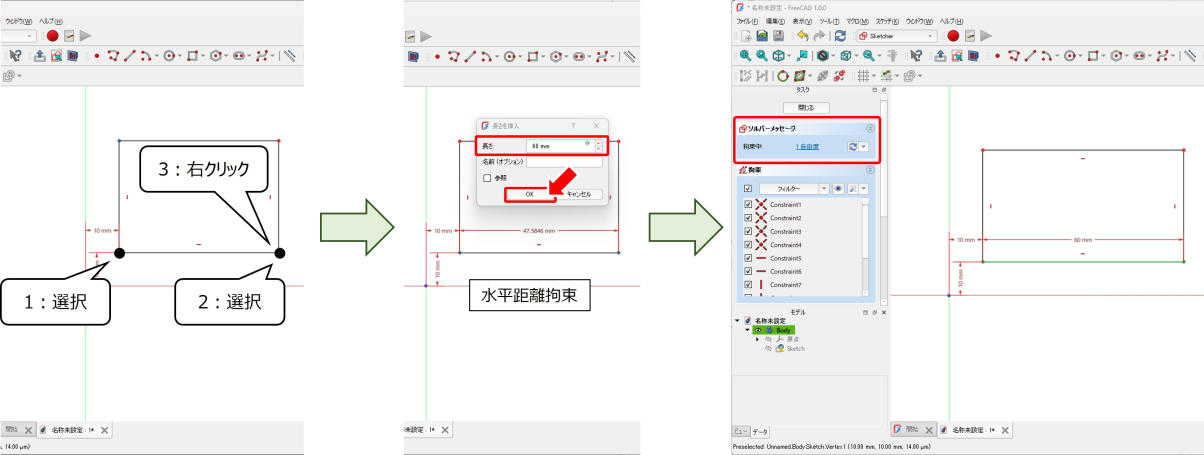Collapse the Body tree item
1204x455 pixels.
click(748, 329)
